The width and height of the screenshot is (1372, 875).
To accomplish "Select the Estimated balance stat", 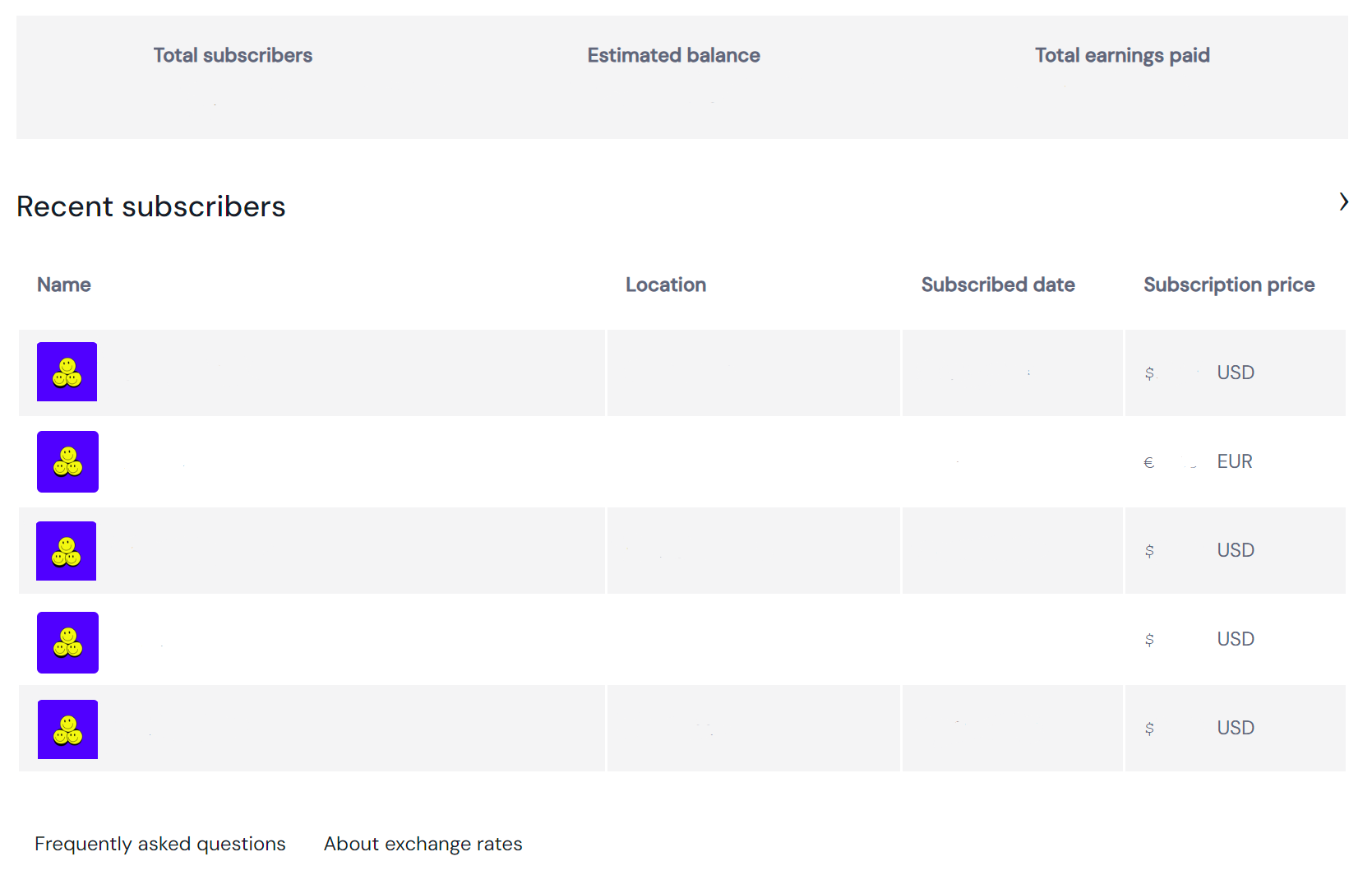I will click(673, 55).
